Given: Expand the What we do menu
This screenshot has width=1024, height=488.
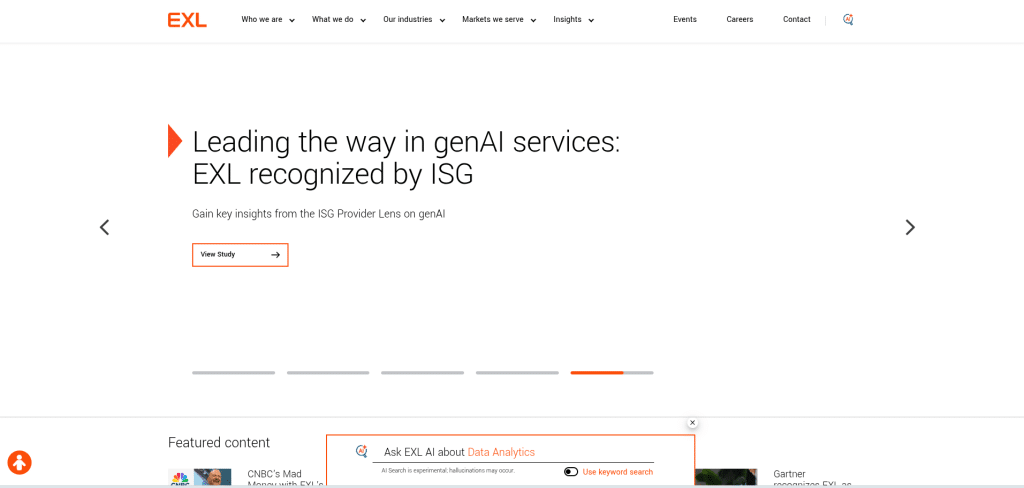Looking at the screenshot, I should (x=339, y=20).
